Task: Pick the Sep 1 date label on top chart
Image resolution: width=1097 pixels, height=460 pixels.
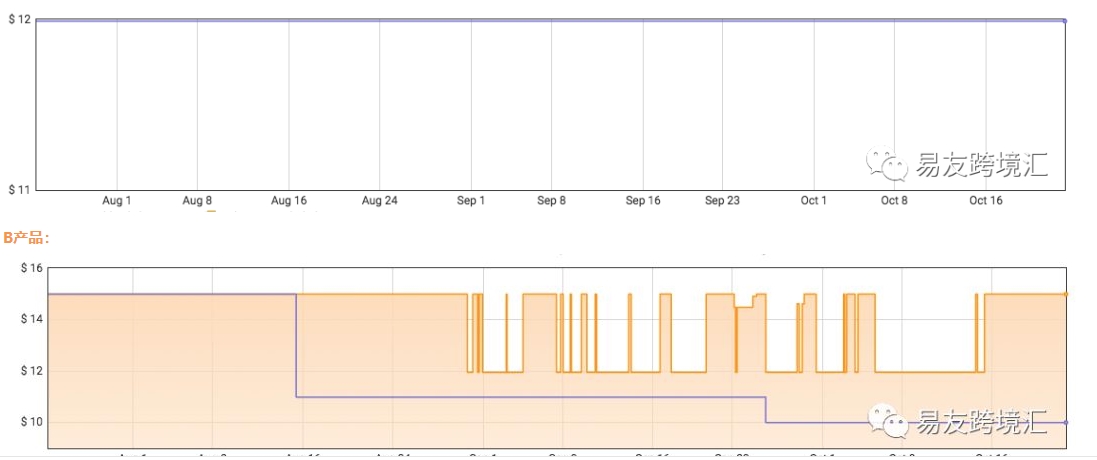Action: point(471,201)
